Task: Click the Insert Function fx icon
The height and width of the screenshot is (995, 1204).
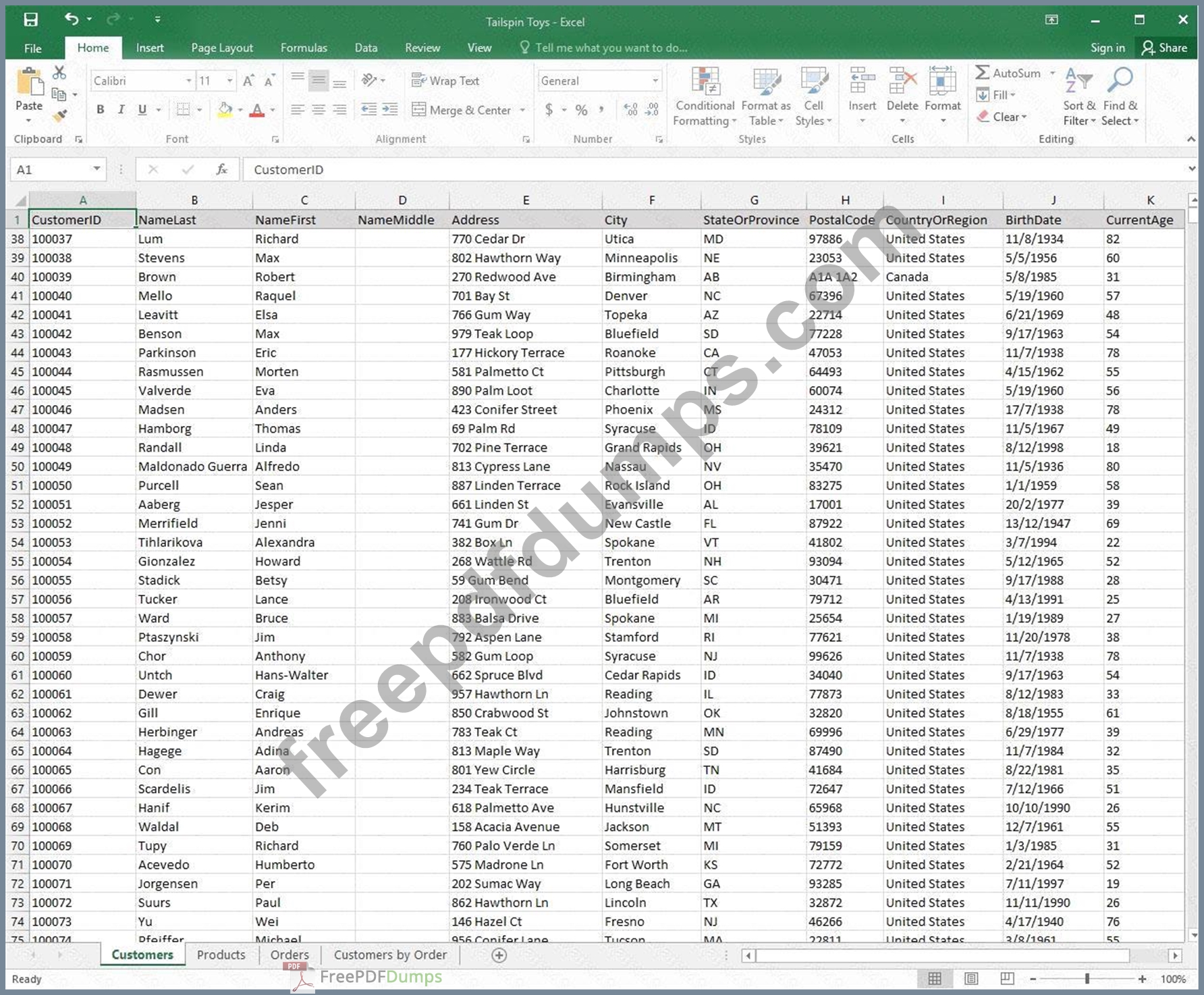Action: click(x=221, y=169)
